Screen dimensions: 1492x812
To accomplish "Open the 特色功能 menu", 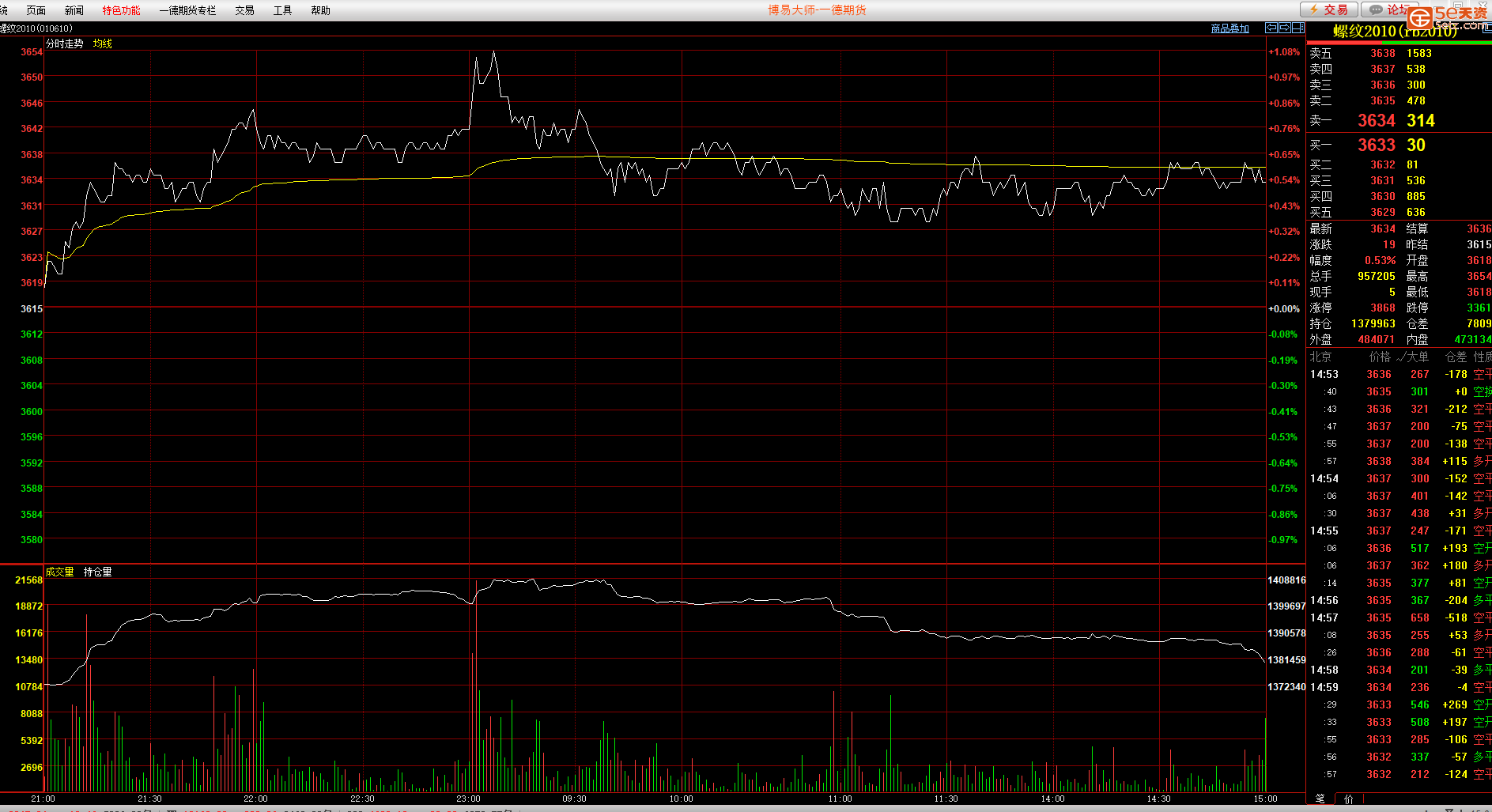I will click(x=121, y=10).
